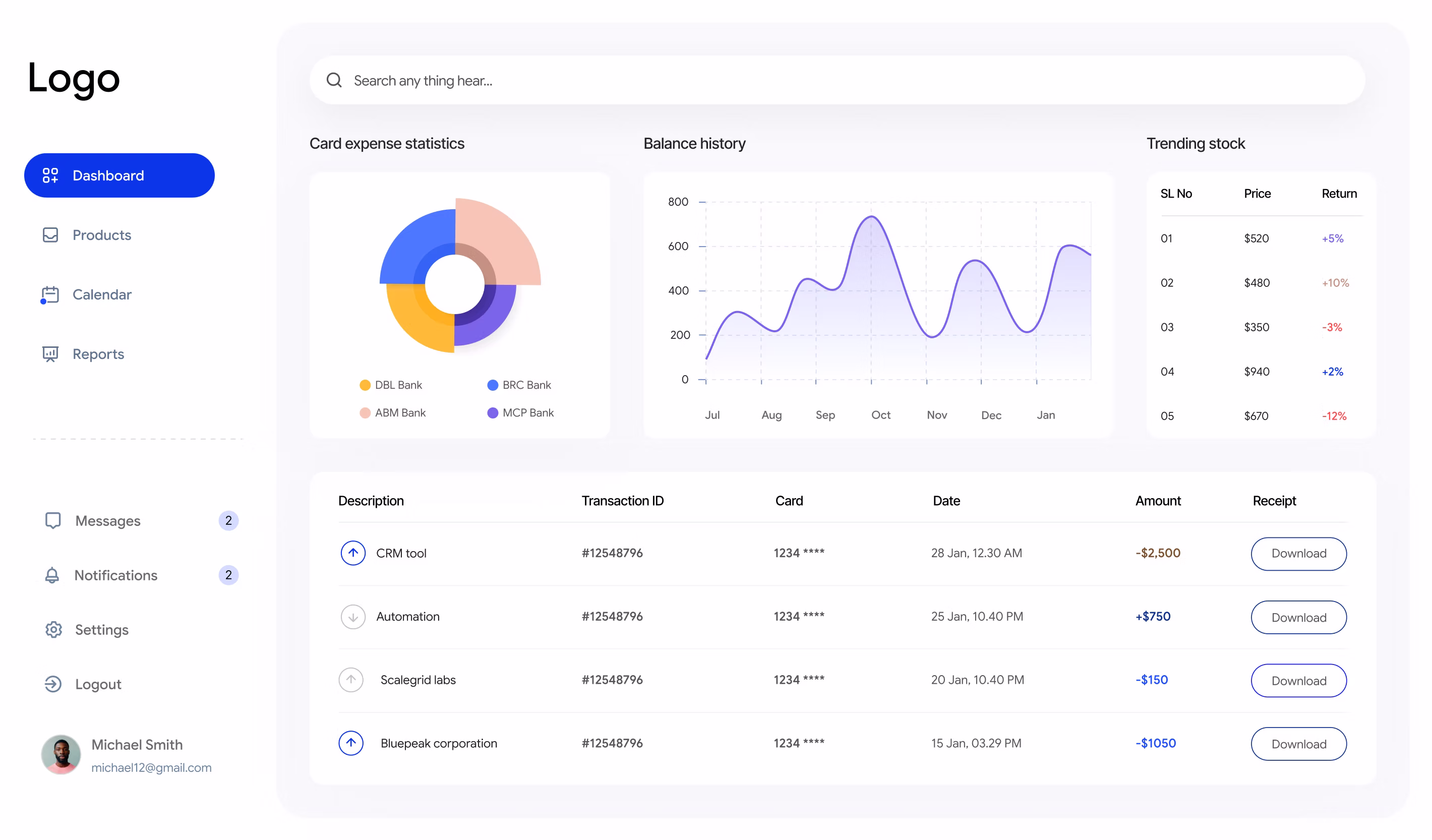Download the CRM tool receipt

[x=1298, y=554]
